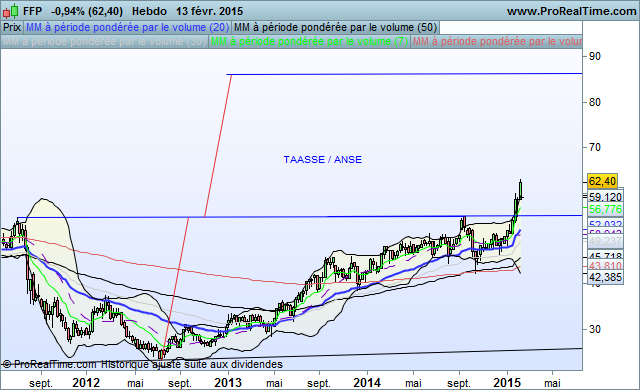Click the 2015 year label on time axis
Viewport: 640px width, 390px height.
(x=507, y=383)
